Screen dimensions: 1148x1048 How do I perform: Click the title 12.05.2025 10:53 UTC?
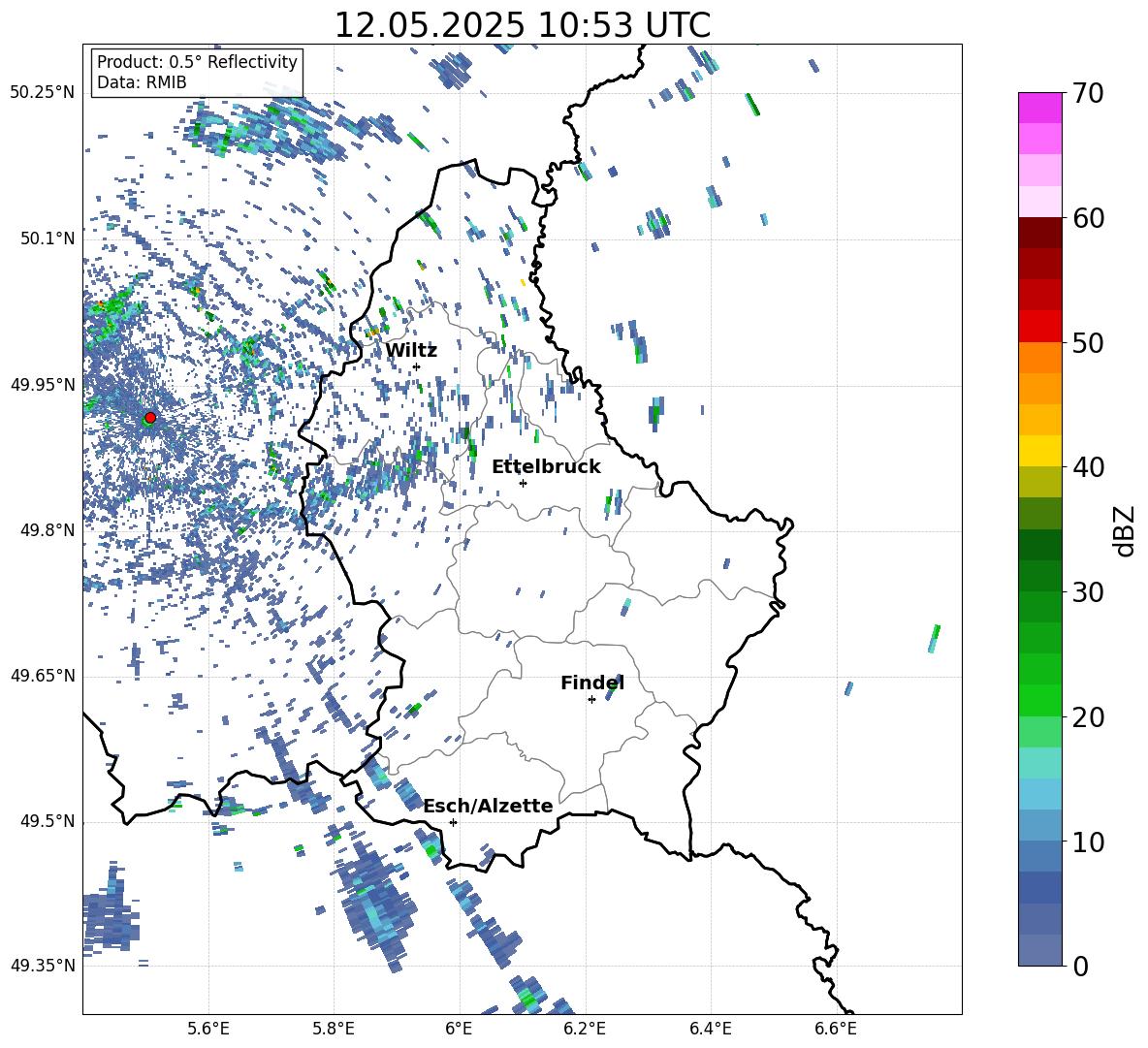coord(522,25)
